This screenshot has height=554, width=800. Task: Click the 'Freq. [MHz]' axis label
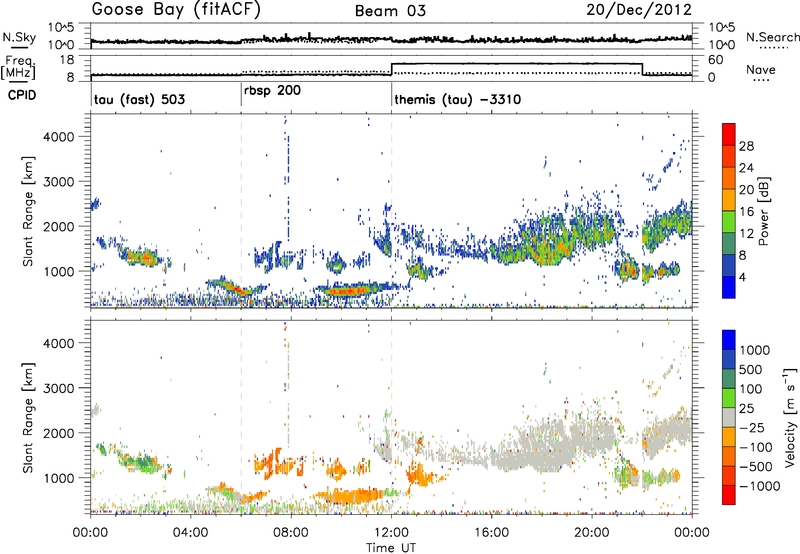click(19, 67)
